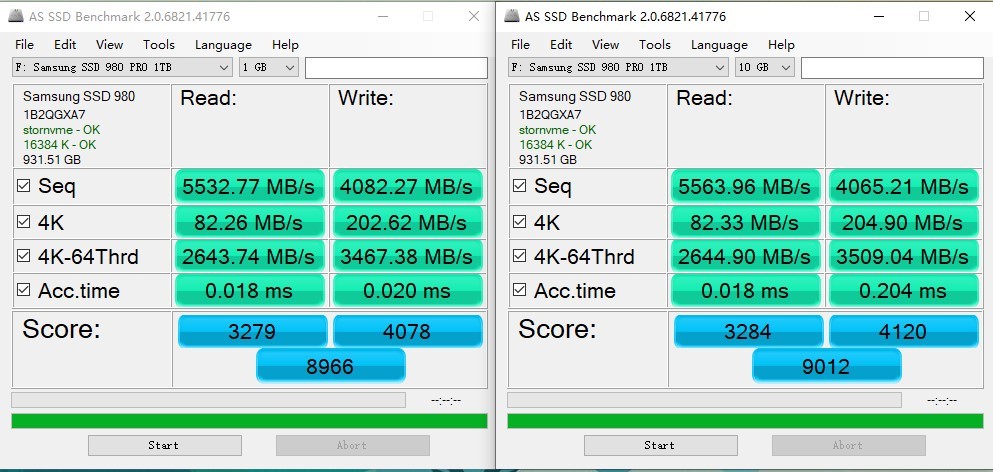Image resolution: width=993 pixels, height=472 pixels.
Task: Click the 5532.77 MB/s Seq read result
Action: [250, 186]
